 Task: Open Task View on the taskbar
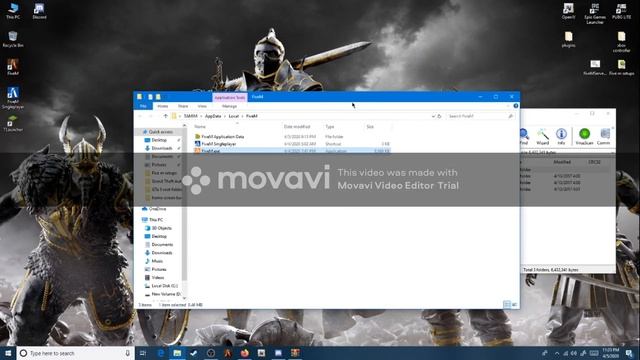click(x=143, y=353)
